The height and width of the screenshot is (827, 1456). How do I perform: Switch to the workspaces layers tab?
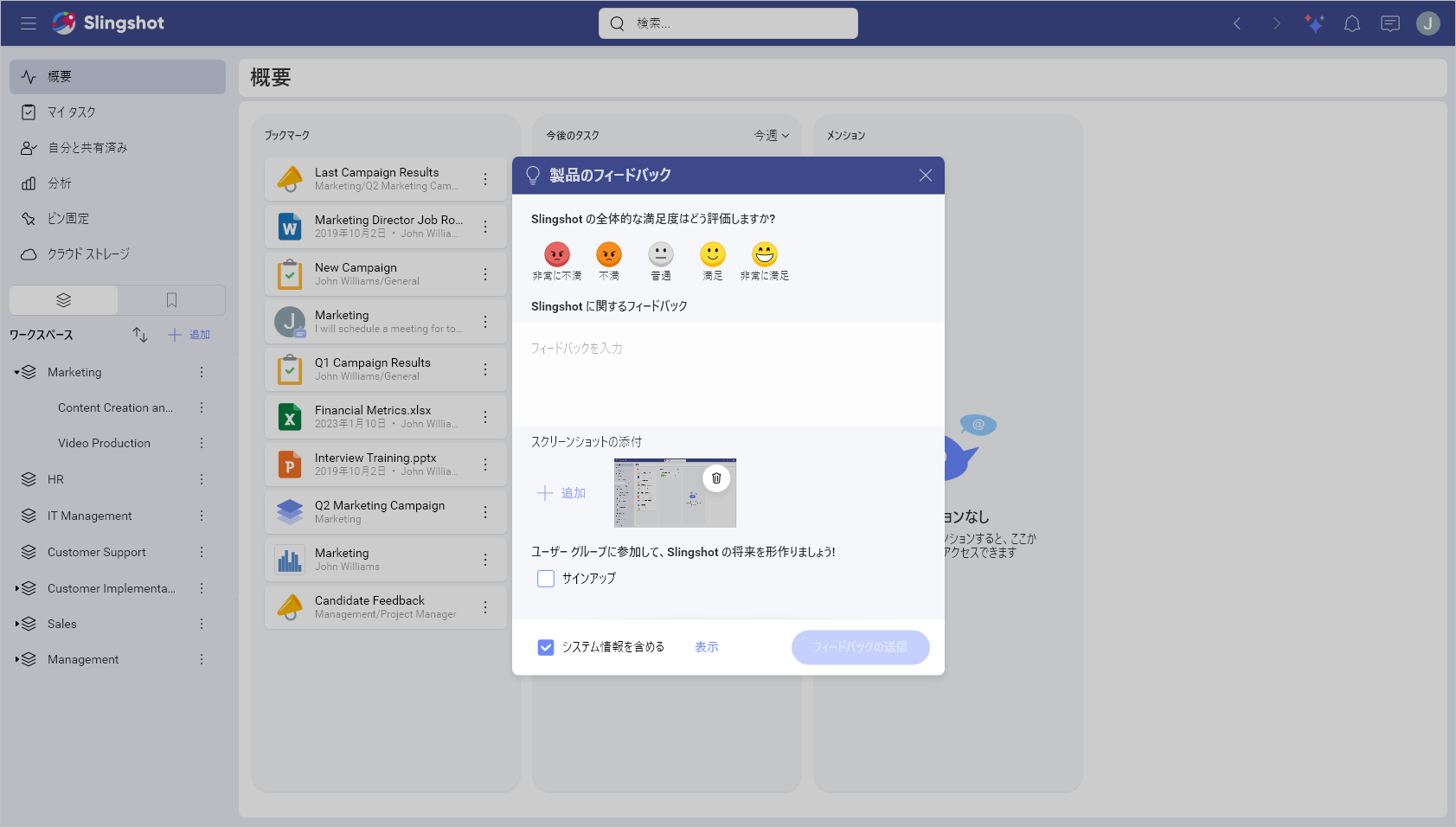coord(63,300)
